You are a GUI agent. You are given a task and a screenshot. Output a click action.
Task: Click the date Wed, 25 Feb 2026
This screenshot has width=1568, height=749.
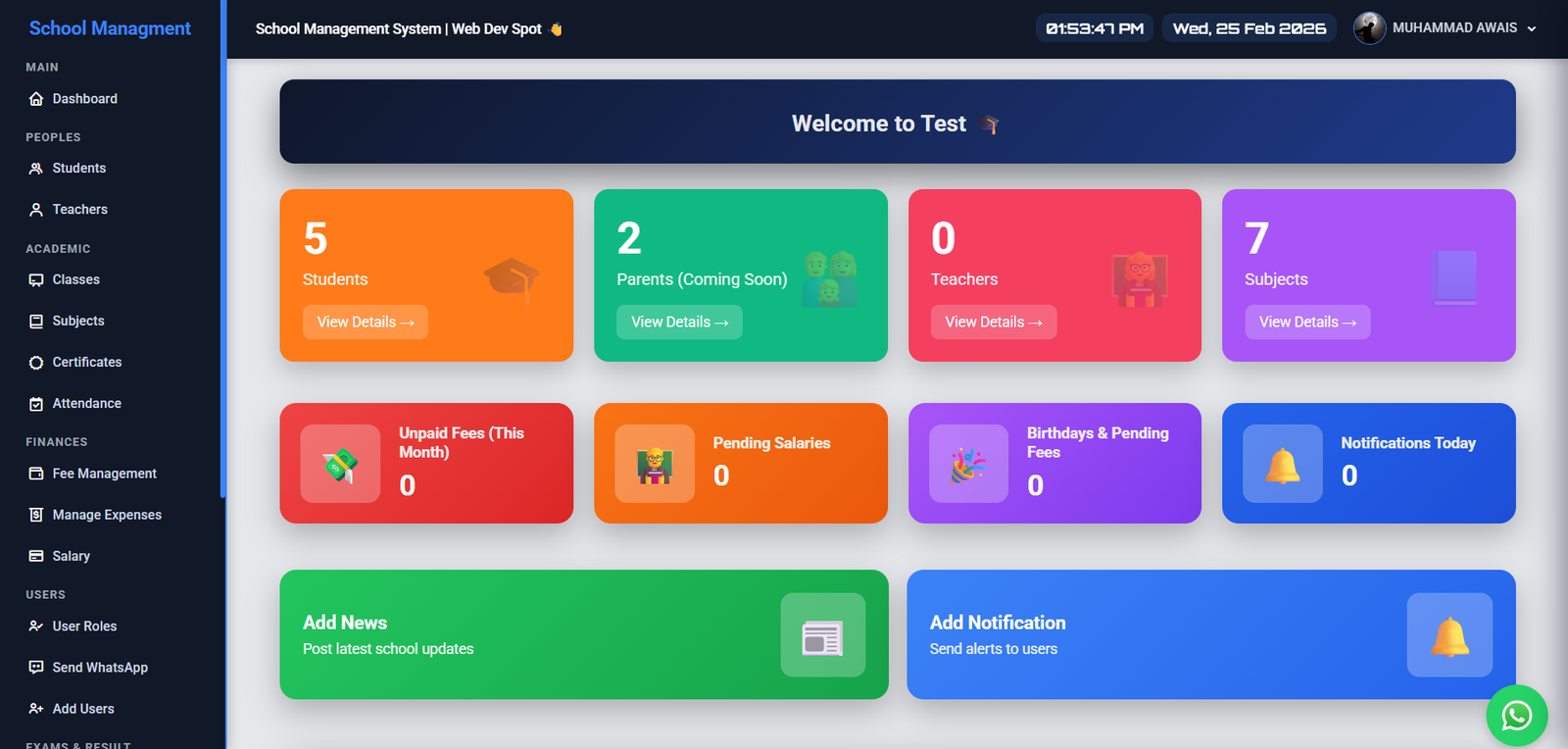pos(1249,28)
